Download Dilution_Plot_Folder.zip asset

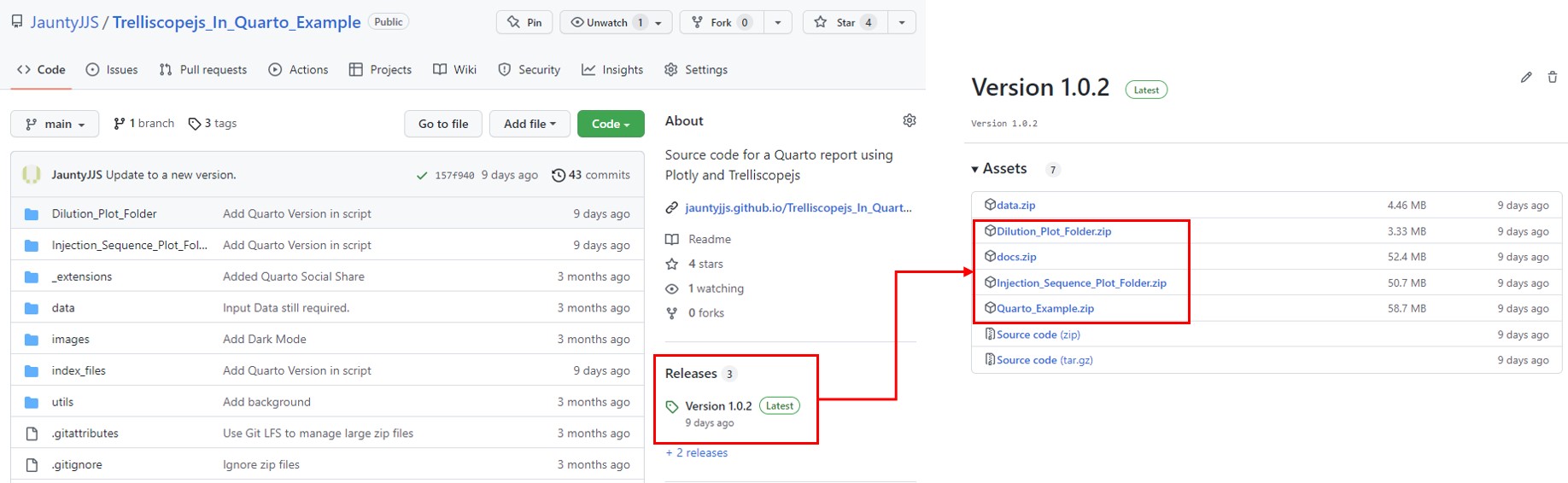pyautogui.click(x=1054, y=231)
